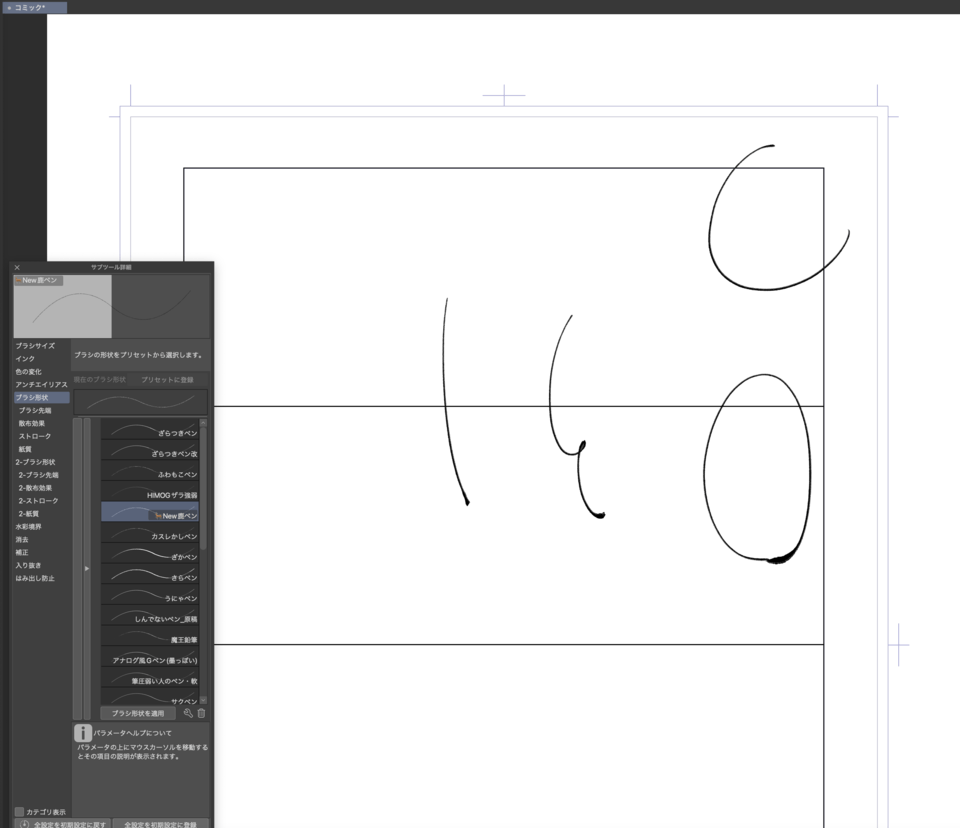Screen dimensions: 960x828
Task: Click the pen icon beside New鹿ペン preset
Action: [x=157, y=516]
